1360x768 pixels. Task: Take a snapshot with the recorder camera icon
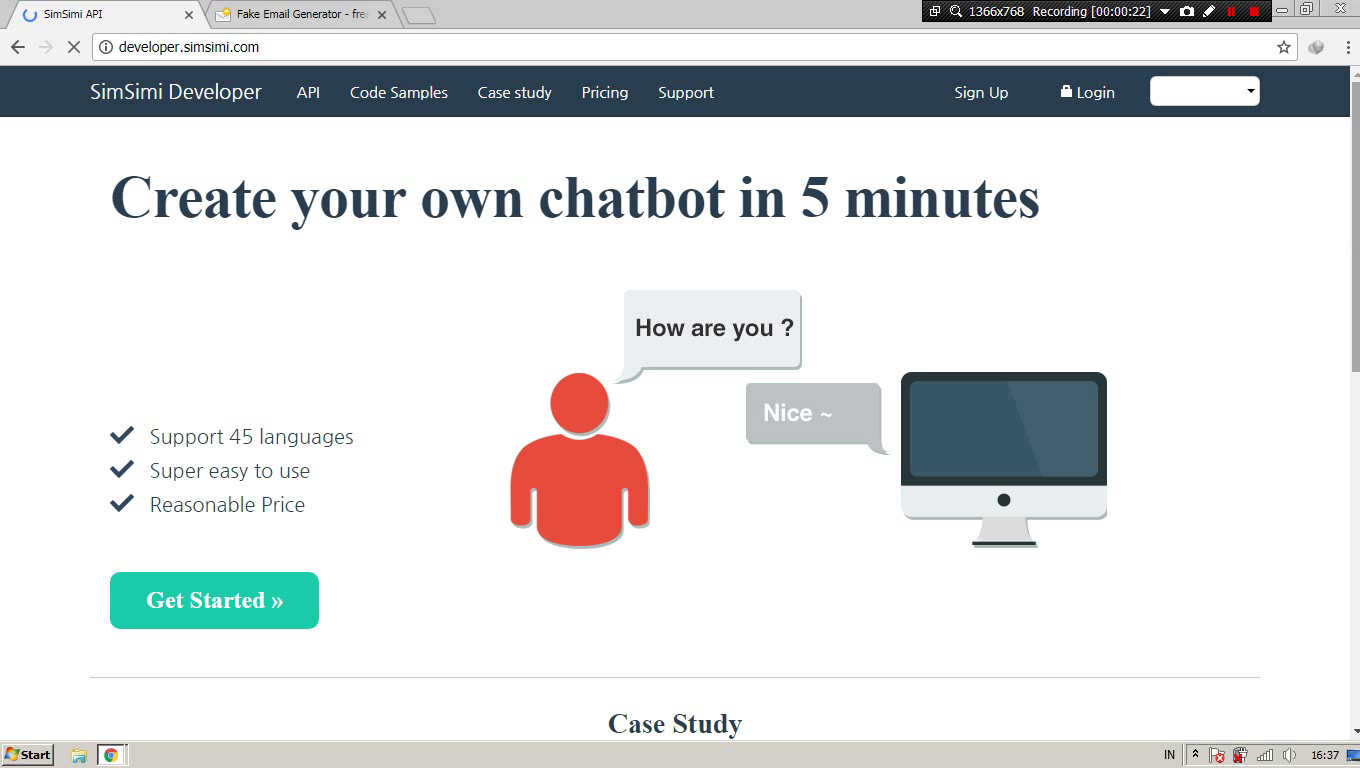pyautogui.click(x=1187, y=11)
